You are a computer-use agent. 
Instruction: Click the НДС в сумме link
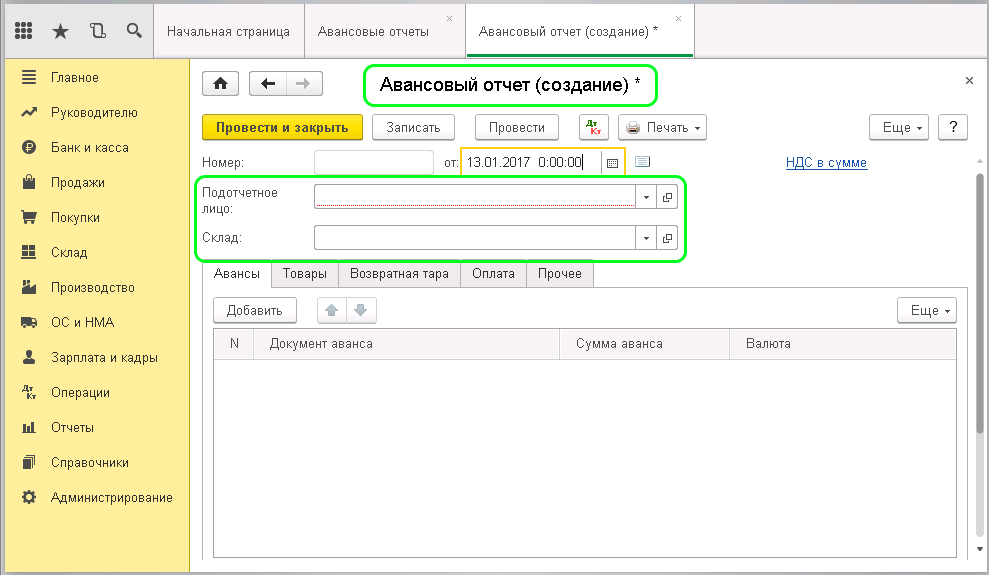coord(826,162)
